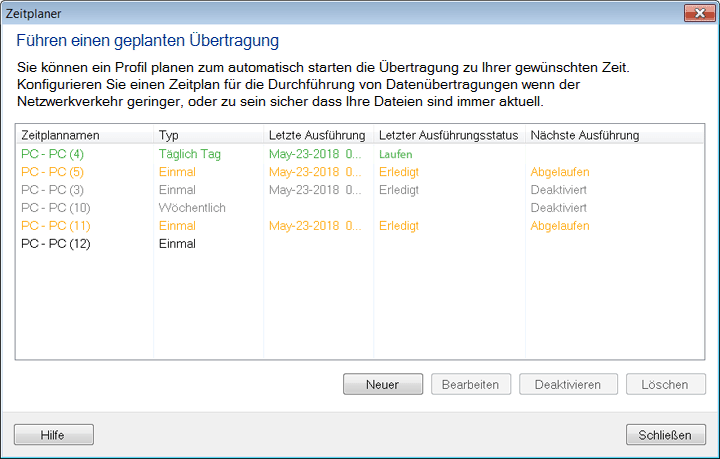Choose the PC - PC (10) weekly schedule
The image size is (720, 459).
[x=56, y=208]
